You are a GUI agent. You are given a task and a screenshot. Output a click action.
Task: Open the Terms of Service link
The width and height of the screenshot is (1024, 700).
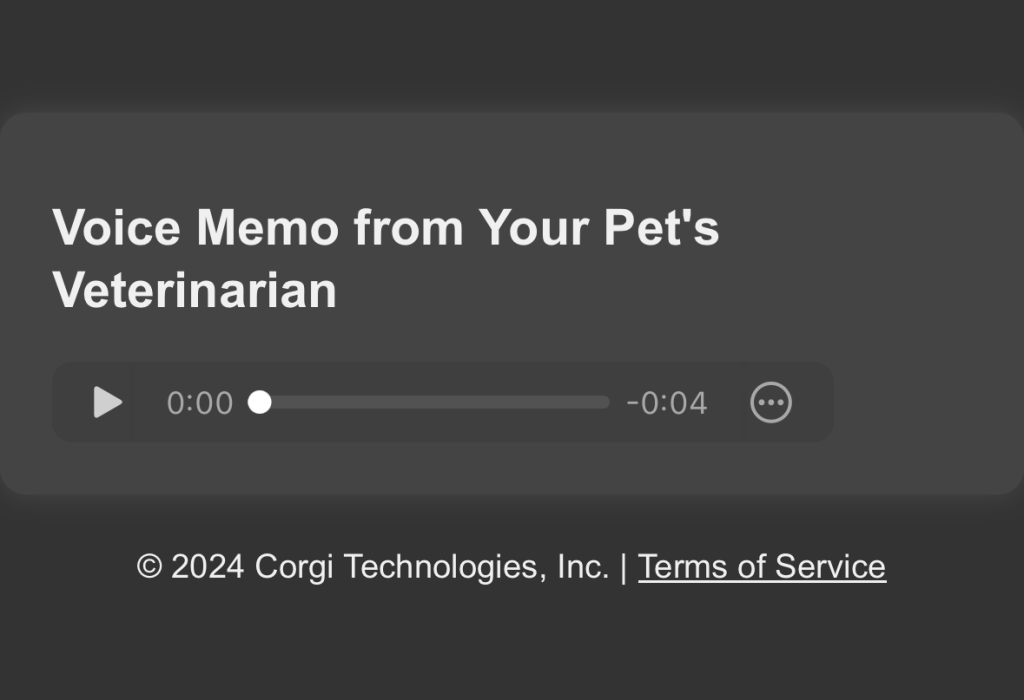pos(761,567)
